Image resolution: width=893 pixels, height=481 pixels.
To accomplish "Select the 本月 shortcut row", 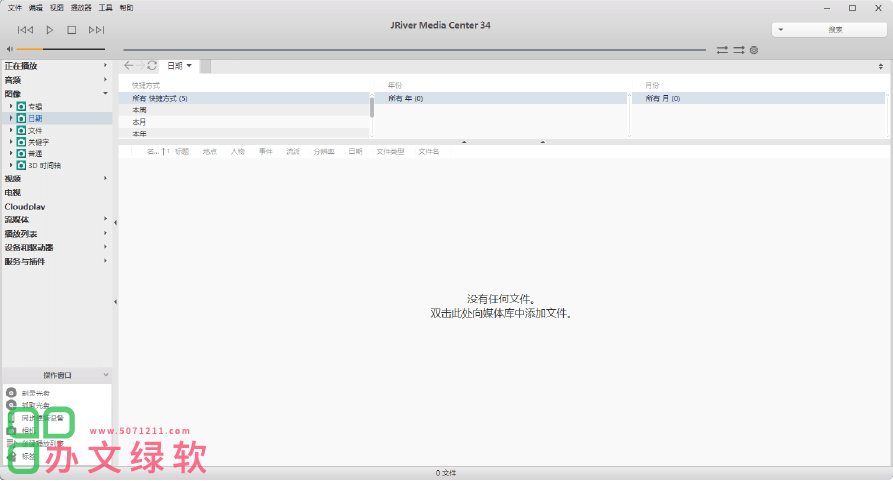I will [244, 122].
